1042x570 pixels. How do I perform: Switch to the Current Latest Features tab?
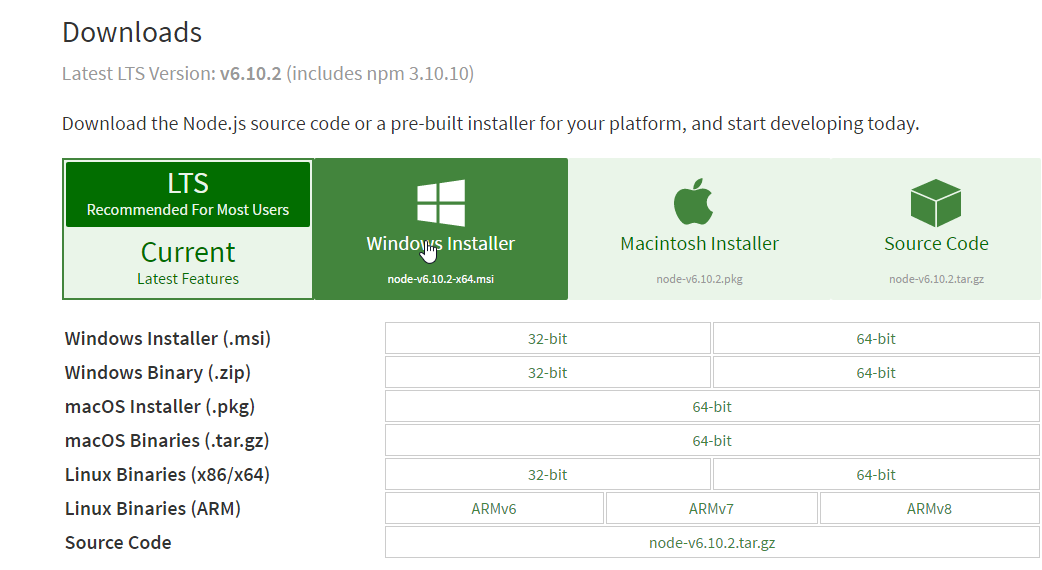click(x=188, y=262)
